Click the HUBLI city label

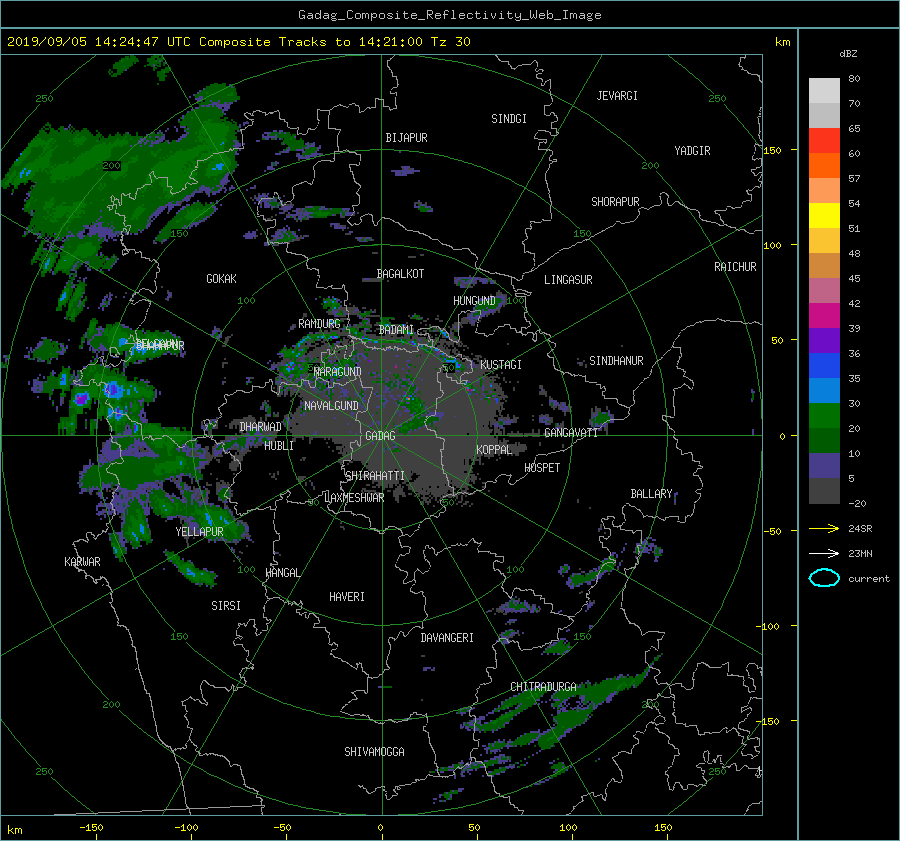tap(279, 446)
